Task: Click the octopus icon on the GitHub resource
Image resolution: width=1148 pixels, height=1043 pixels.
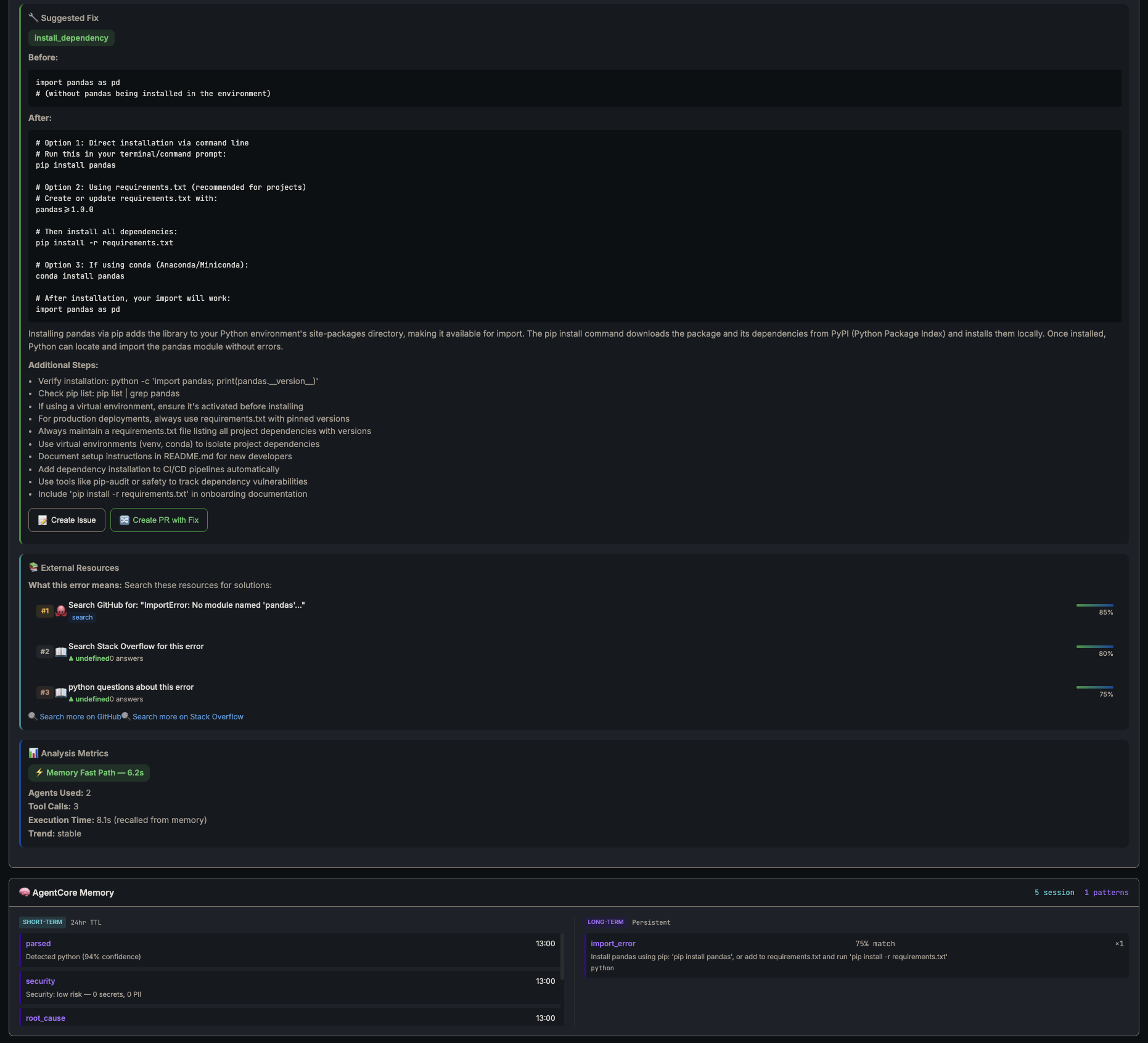Action: click(60, 610)
